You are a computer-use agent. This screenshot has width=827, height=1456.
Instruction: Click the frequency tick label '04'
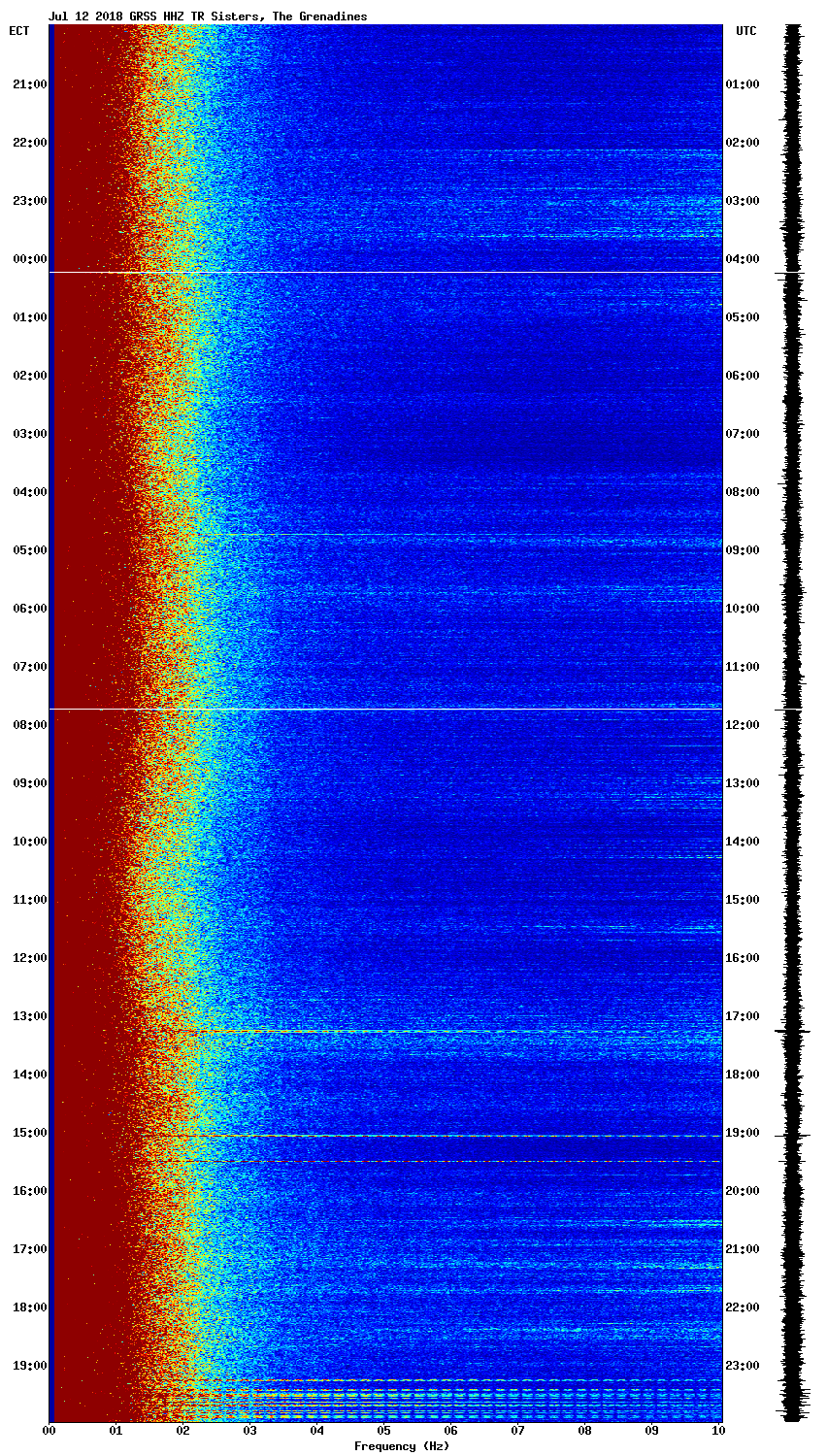point(316,1431)
